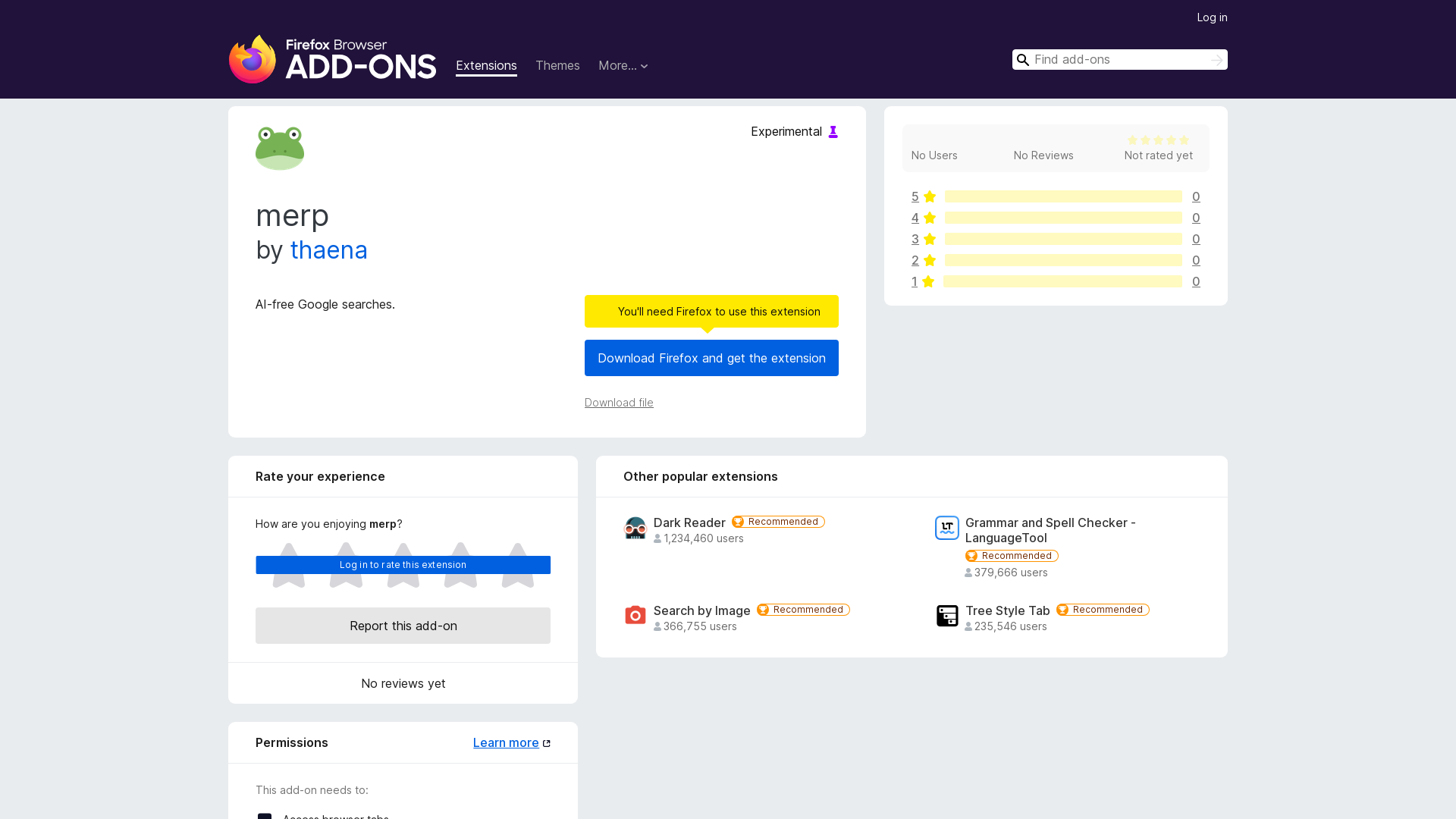The image size is (1456, 819).
Task: Click the rating number 2 link
Action: 915,260
